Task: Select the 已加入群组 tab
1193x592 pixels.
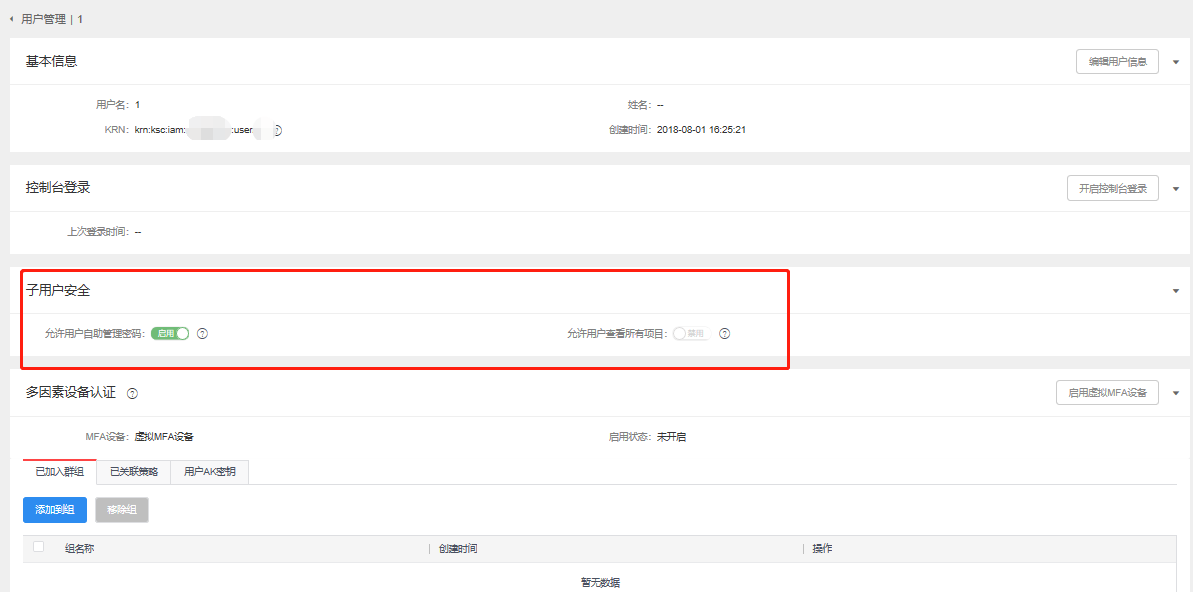Action: point(59,472)
